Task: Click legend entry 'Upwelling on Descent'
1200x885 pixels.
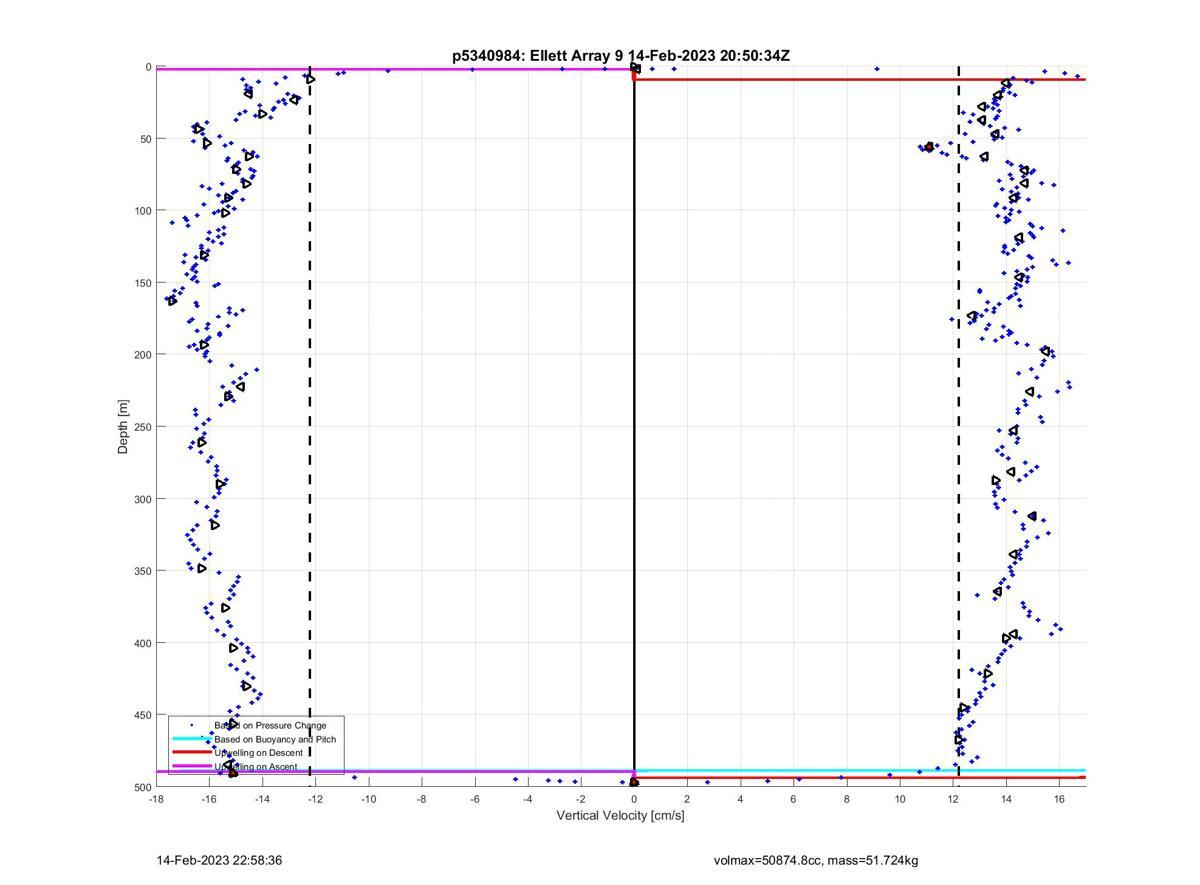Action: [258, 752]
